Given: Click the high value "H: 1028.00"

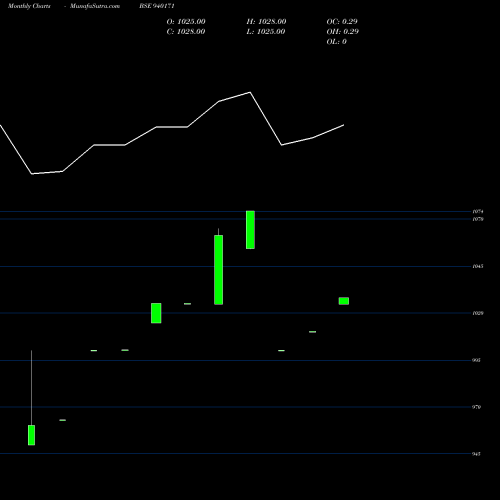Looking at the screenshot, I should click(x=266, y=22).
